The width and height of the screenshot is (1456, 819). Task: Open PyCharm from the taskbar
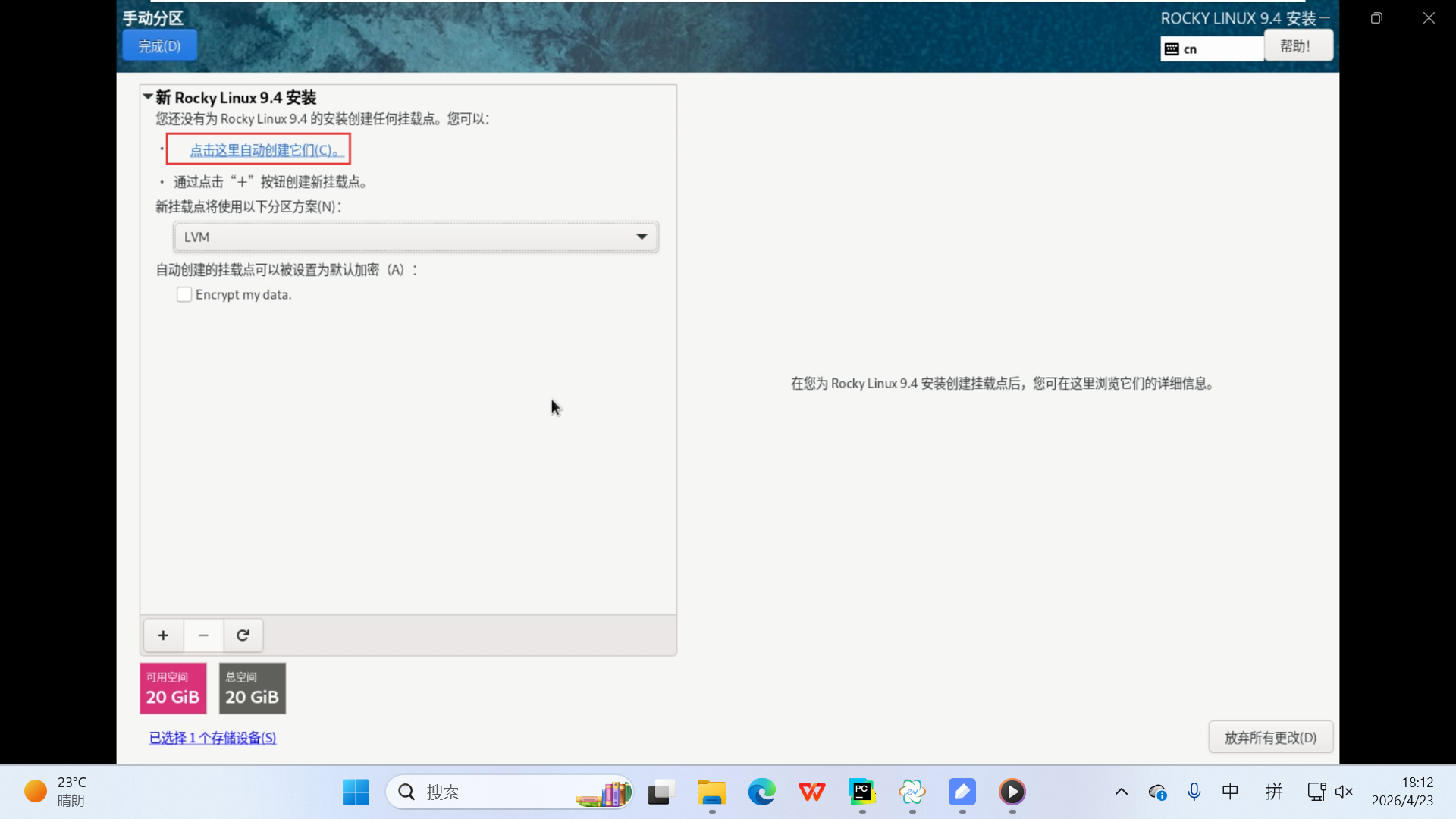coord(861,792)
